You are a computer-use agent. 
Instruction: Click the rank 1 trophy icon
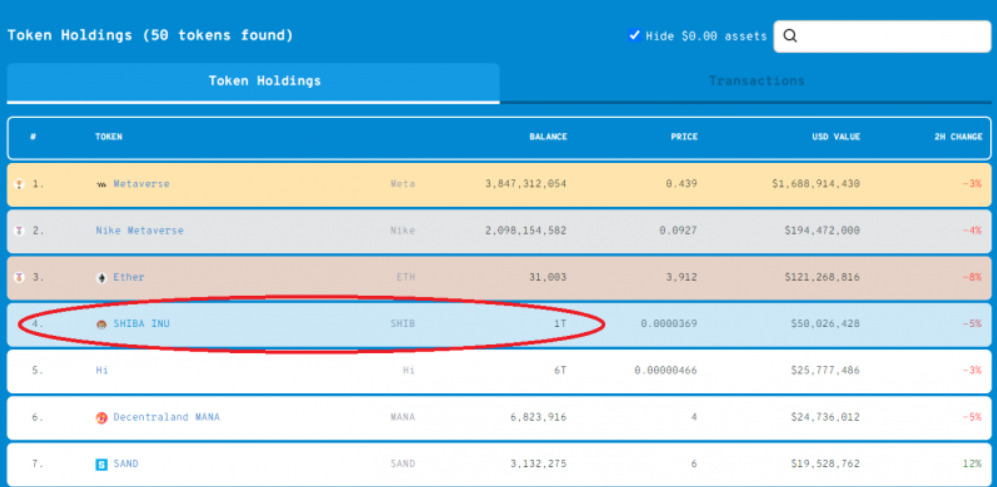(x=20, y=185)
